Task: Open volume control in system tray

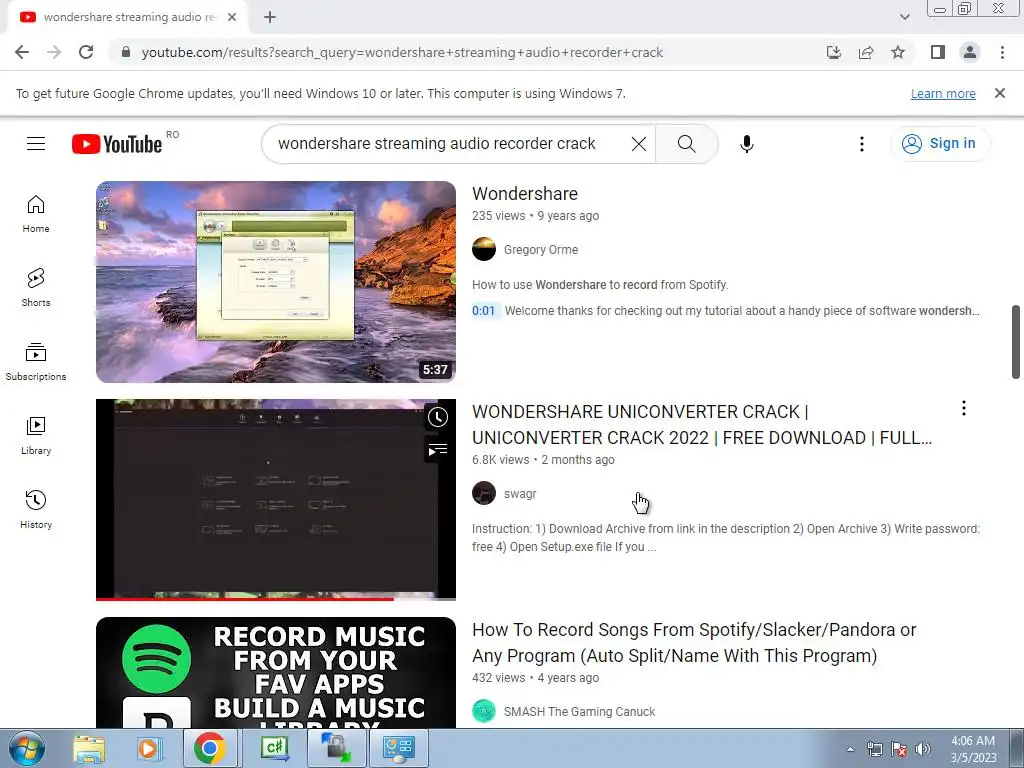Action: 922,749
